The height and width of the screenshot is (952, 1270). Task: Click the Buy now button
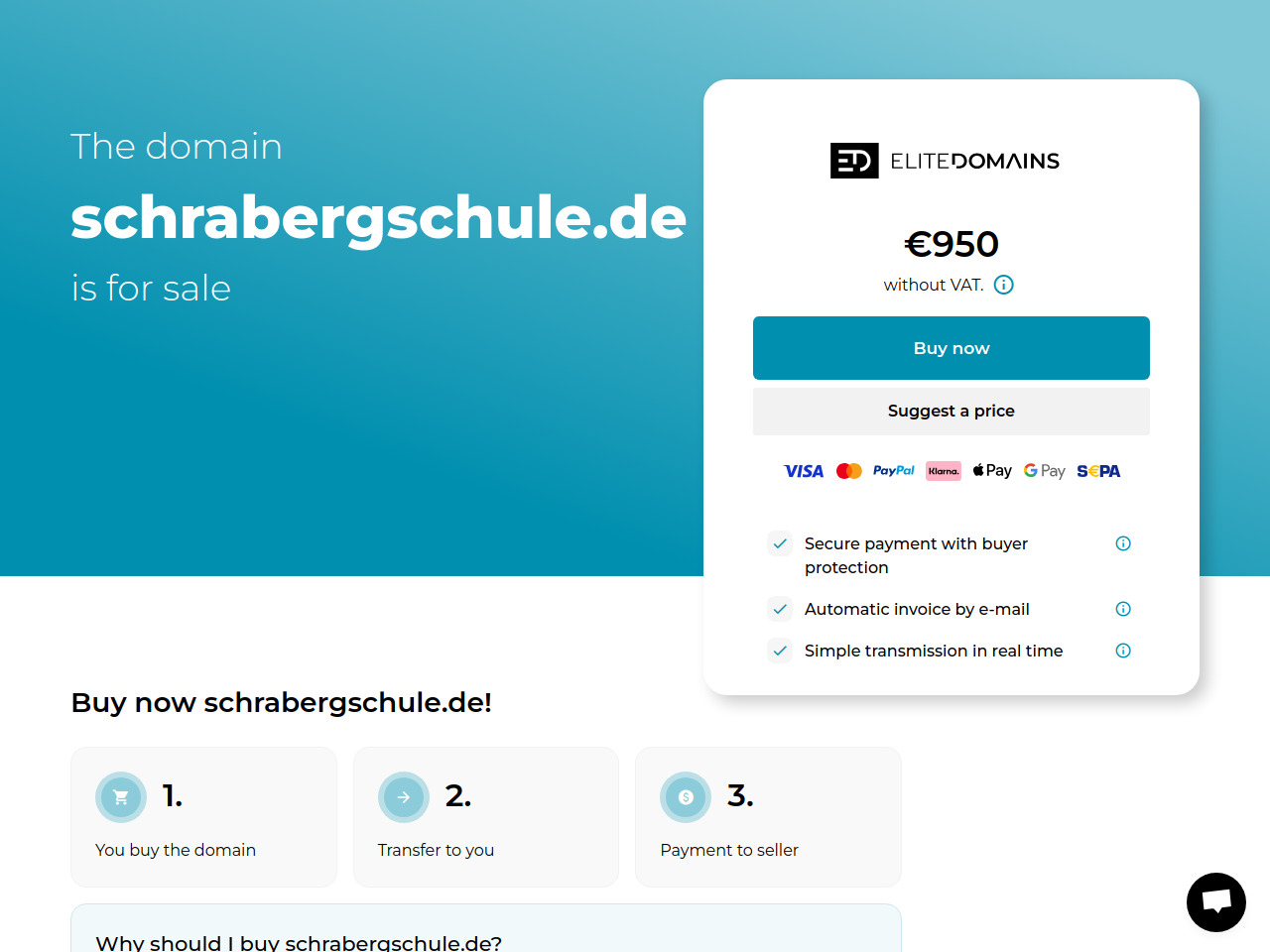(952, 348)
